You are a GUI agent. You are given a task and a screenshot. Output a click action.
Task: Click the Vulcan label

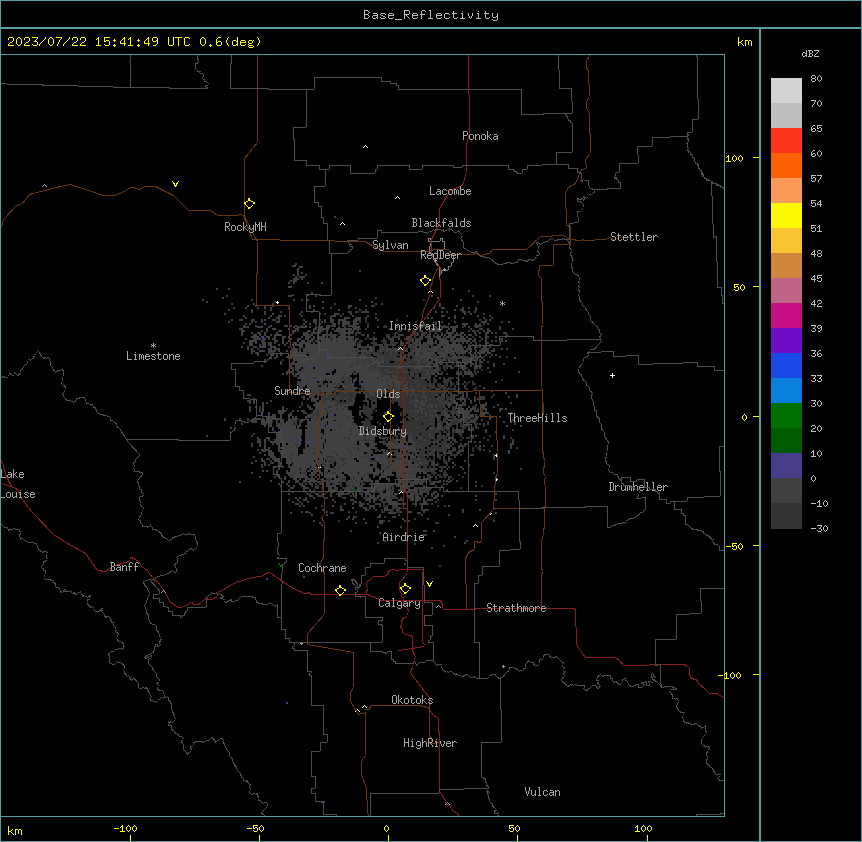click(543, 792)
